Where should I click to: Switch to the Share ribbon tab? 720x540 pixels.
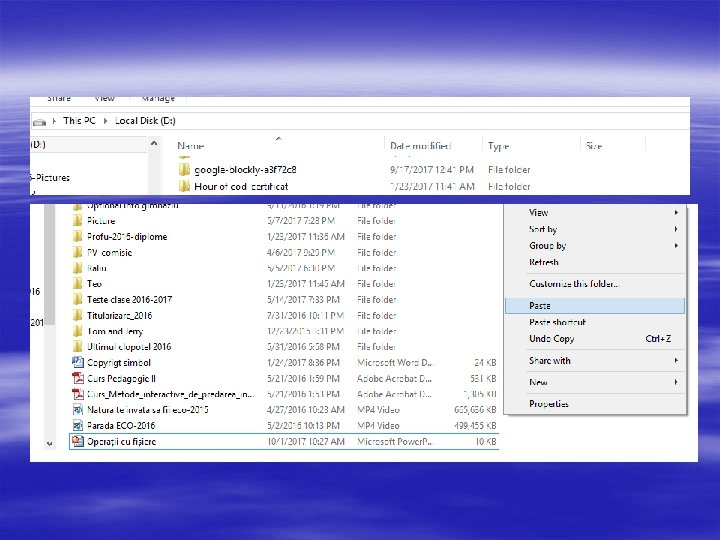point(59,99)
